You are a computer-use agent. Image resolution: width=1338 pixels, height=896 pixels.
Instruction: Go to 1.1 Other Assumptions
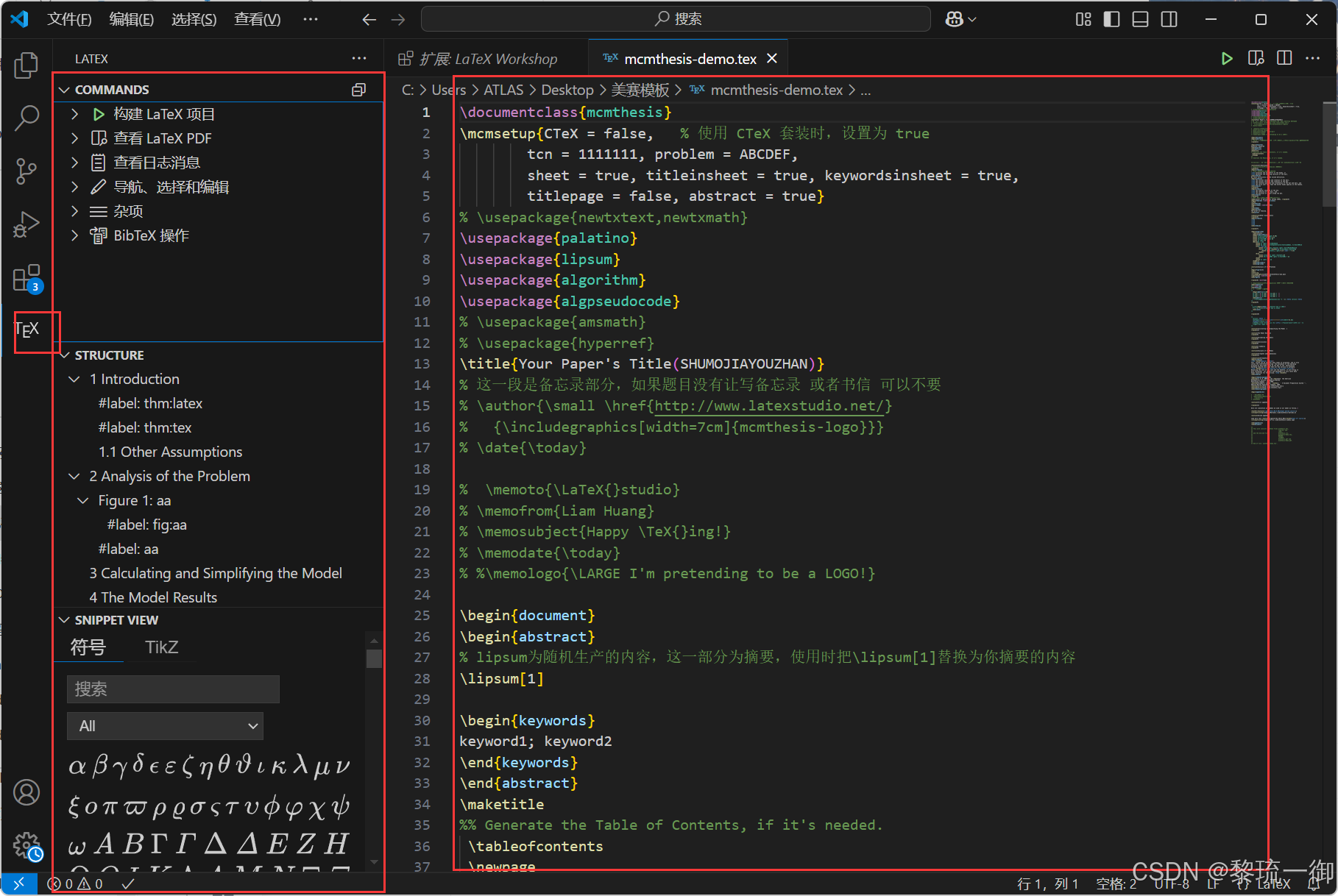point(171,452)
